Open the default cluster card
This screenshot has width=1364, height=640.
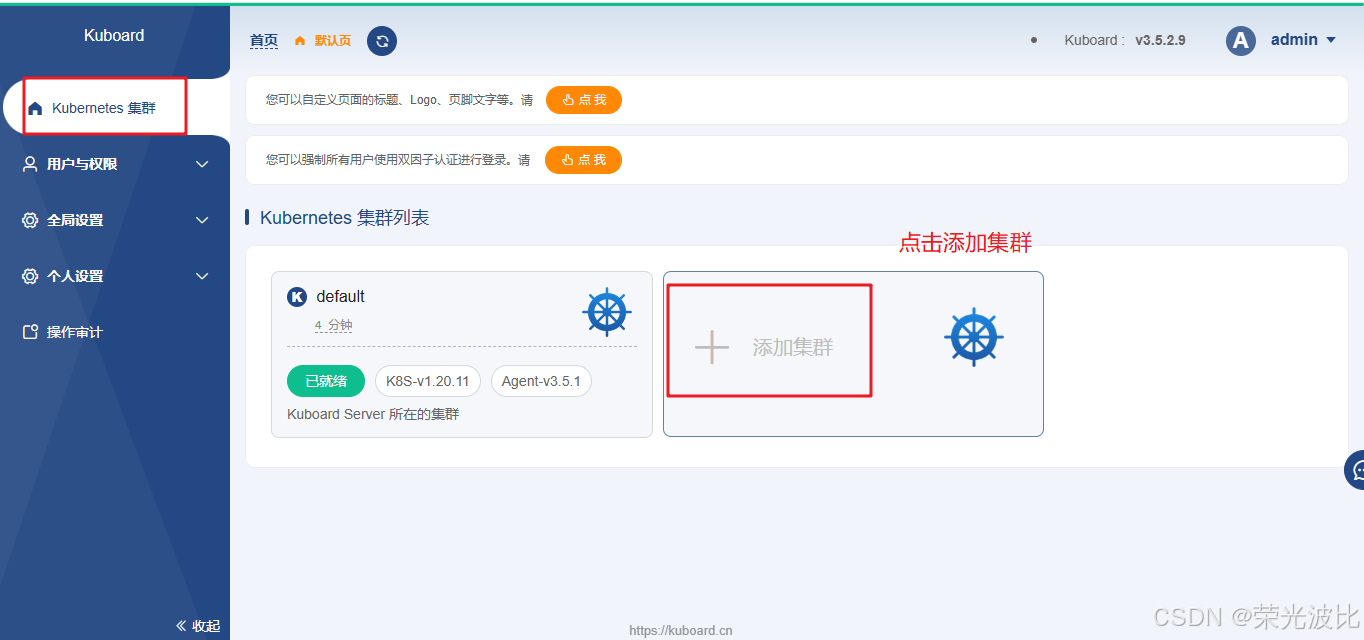[x=462, y=355]
